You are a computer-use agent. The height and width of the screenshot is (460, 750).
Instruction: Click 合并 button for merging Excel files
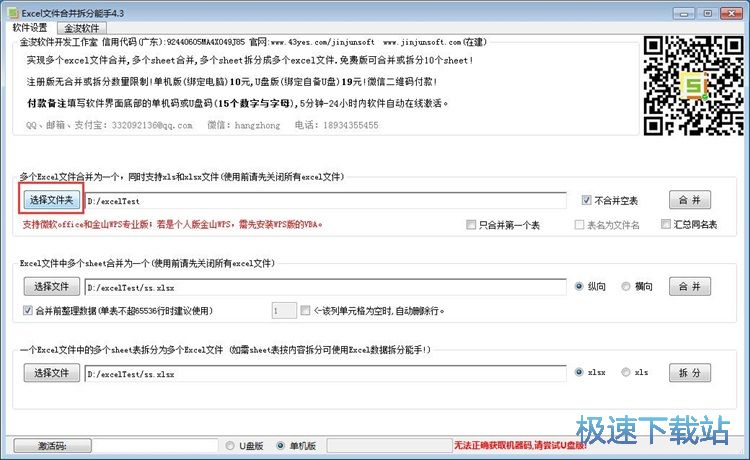click(689, 200)
